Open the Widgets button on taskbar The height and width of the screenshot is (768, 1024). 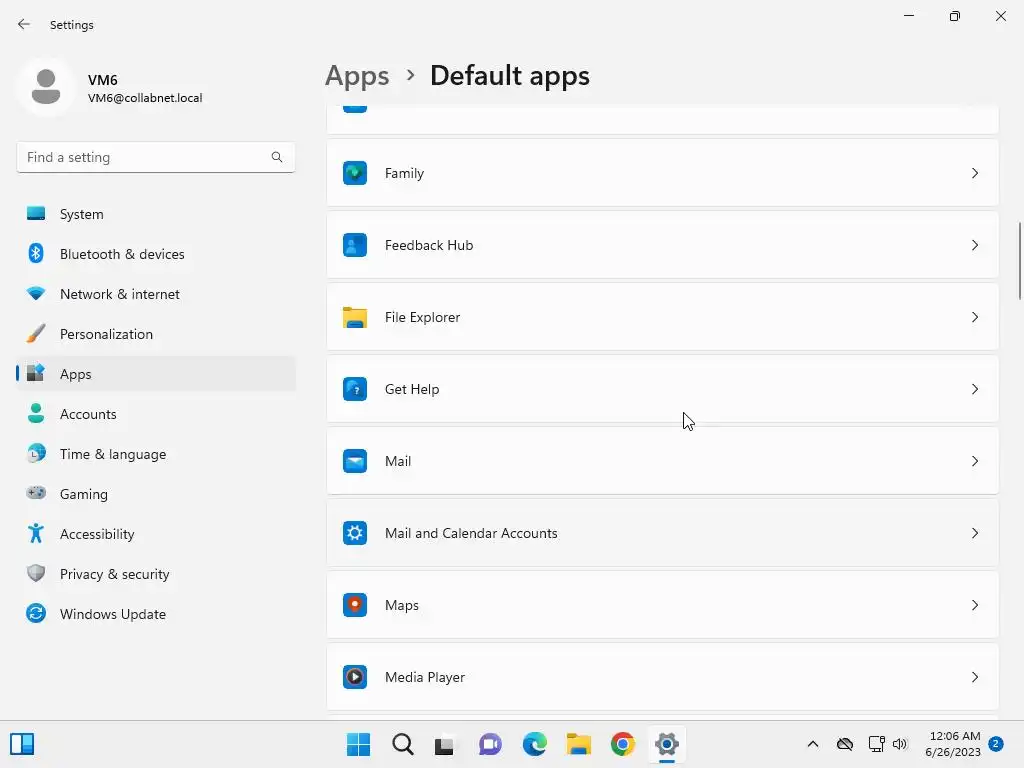pos(22,744)
